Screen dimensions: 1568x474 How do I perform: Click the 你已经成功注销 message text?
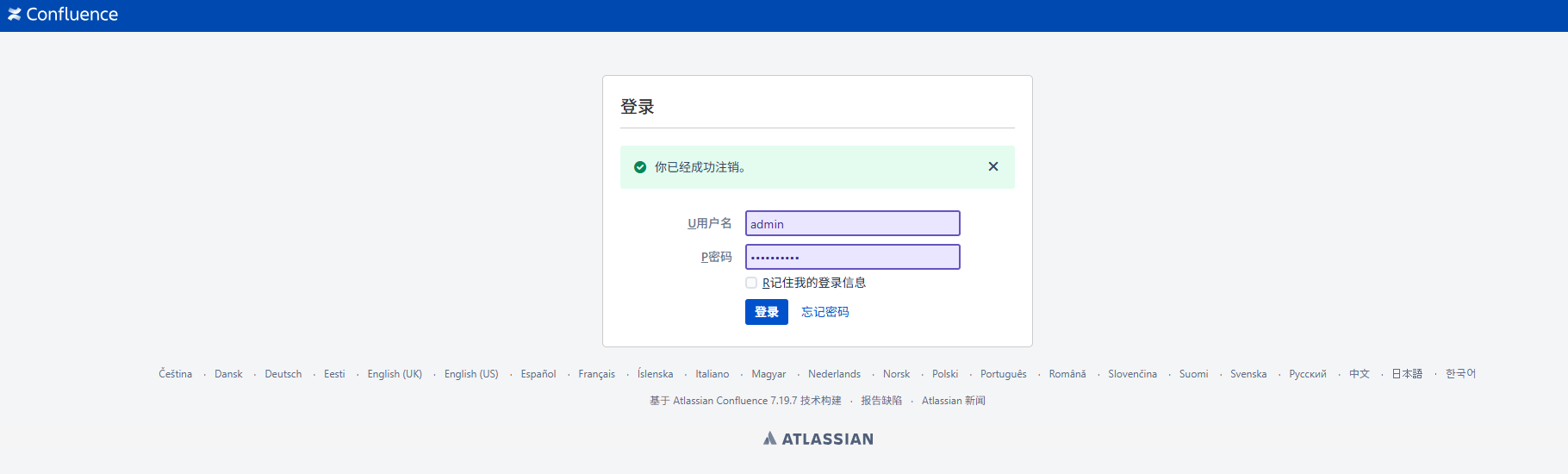coord(700,167)
